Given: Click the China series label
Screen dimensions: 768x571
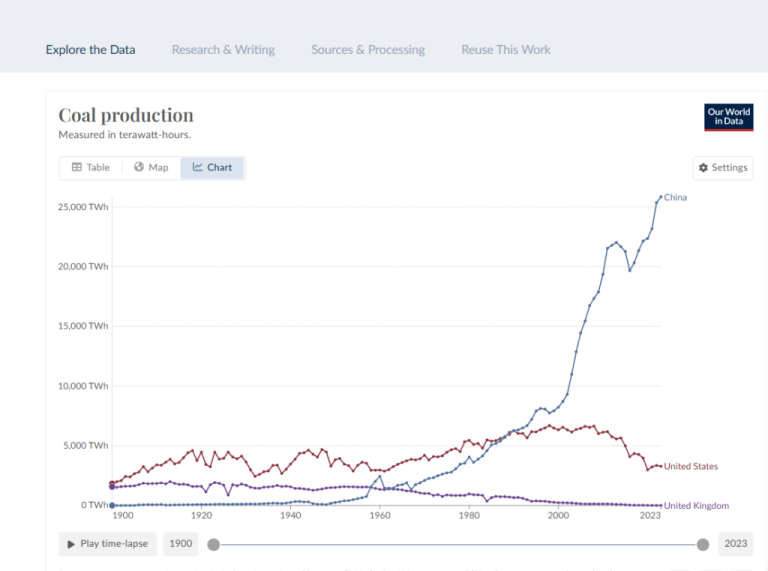Looking at the screenshot, I should point(675,197).
